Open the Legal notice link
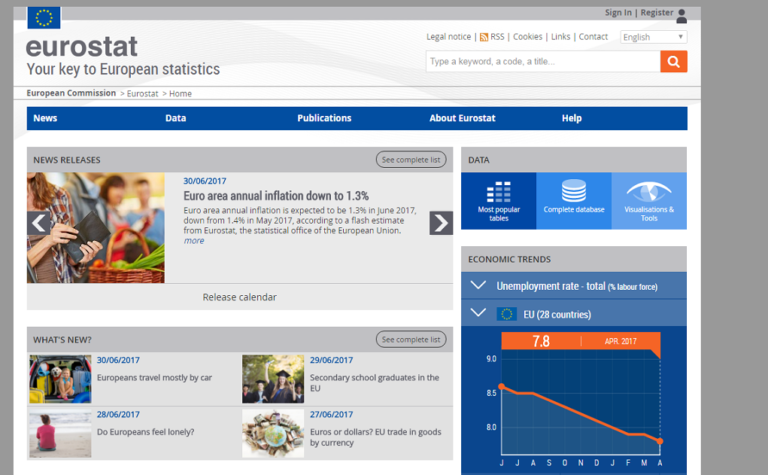Viewport: 768px width, 475px height. [x=448, y=37]
